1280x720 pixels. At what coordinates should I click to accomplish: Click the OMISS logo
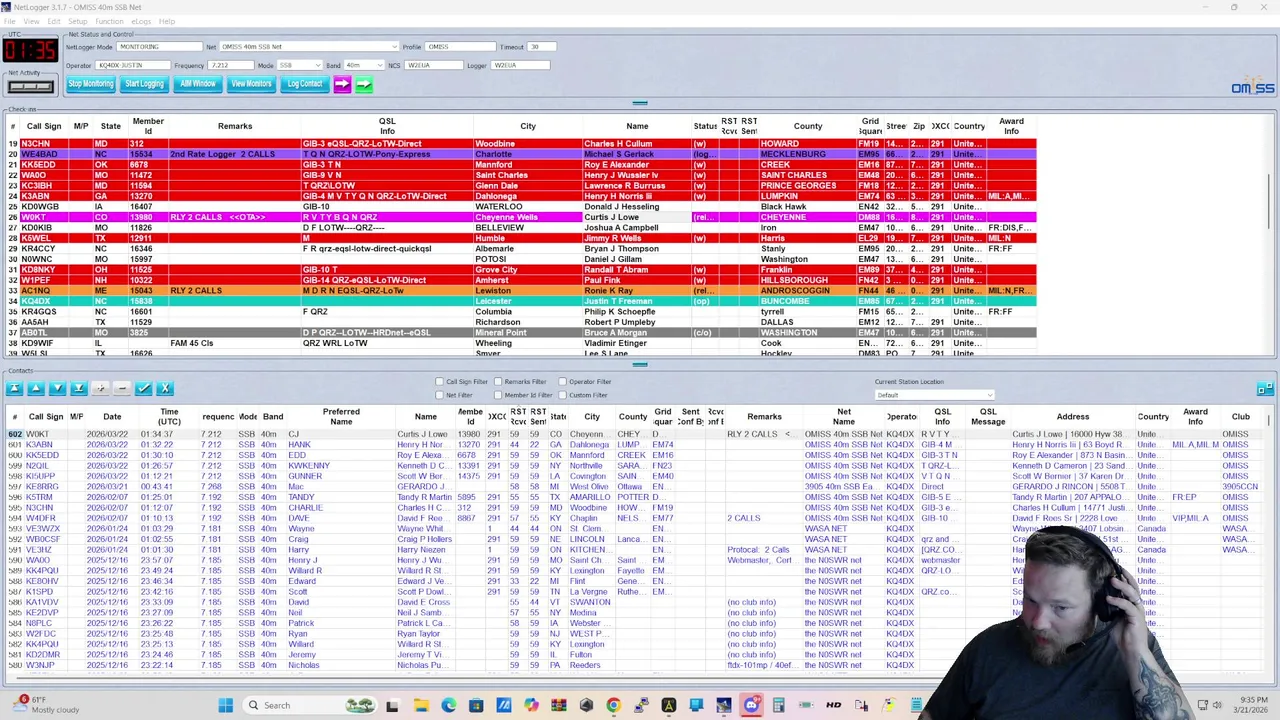[1252, 87]
